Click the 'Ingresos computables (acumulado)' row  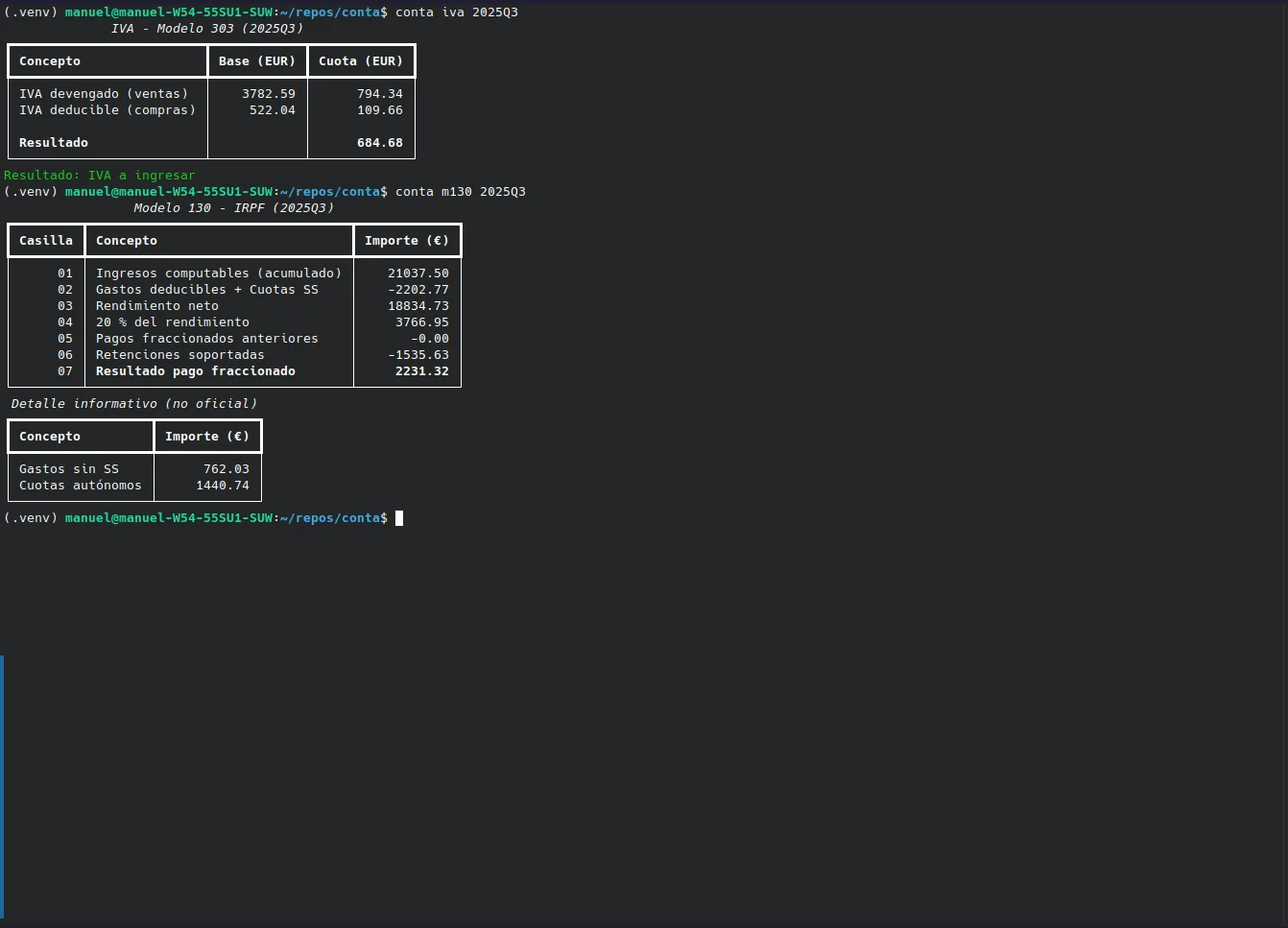click(218, 274)
